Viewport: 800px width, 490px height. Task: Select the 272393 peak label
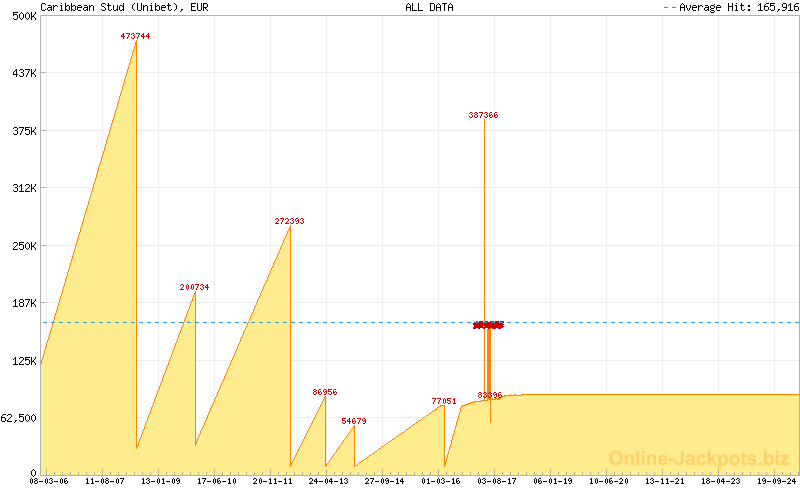click(289, 221)
